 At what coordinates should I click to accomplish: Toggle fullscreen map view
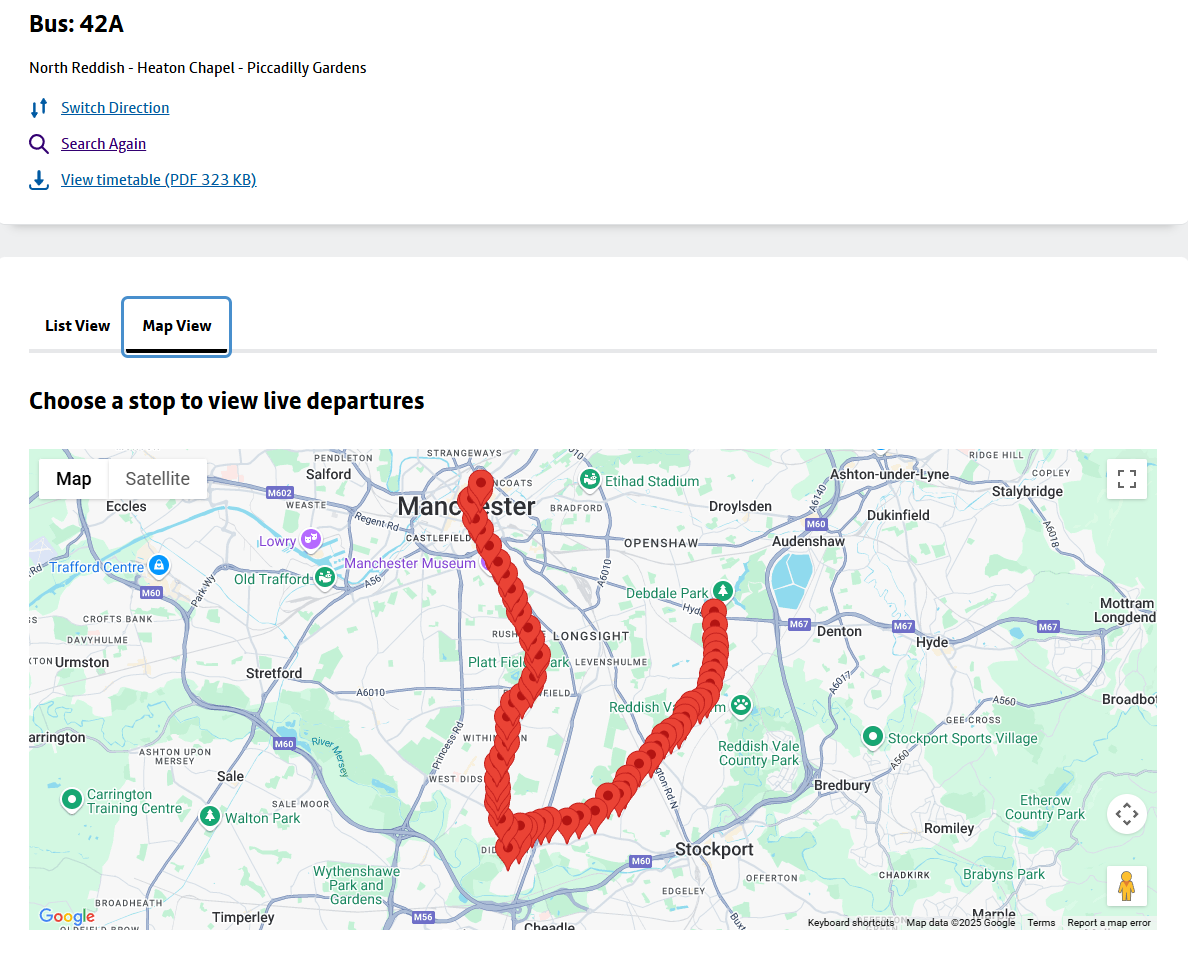1127,479
